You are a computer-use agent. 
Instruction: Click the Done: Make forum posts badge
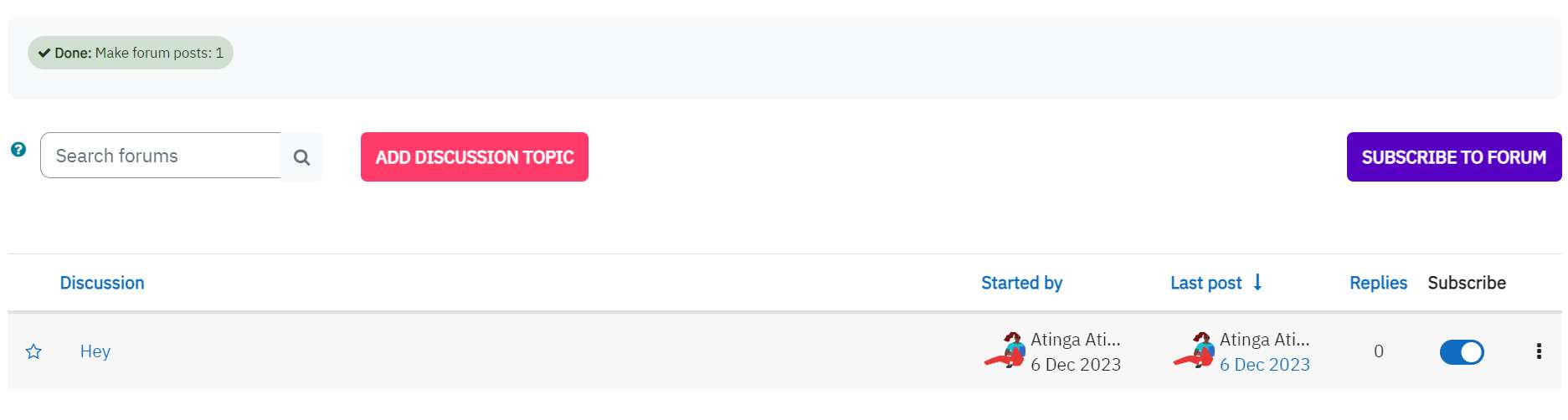[131, 53]
